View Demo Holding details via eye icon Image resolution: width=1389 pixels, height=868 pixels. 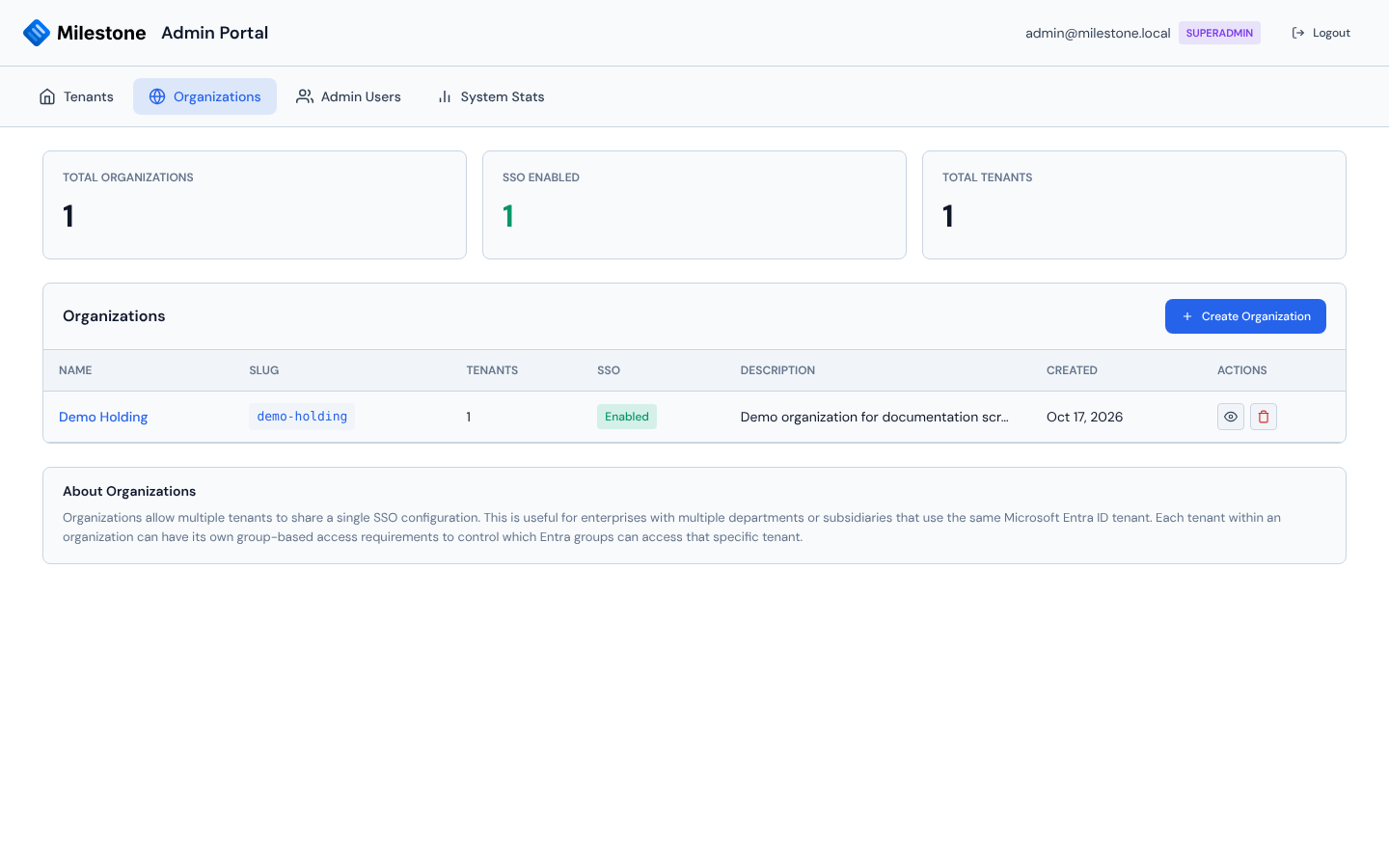pyautogui.click(x=1231, y=417)
